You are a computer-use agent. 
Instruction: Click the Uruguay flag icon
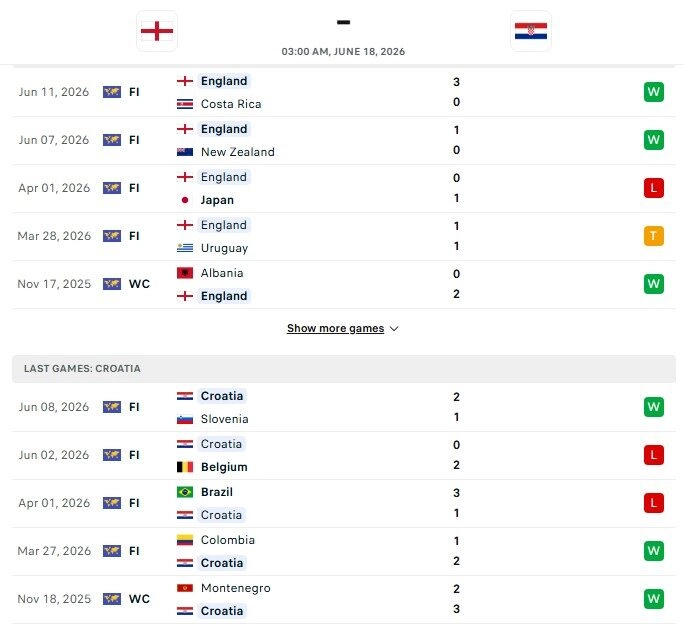185,248
